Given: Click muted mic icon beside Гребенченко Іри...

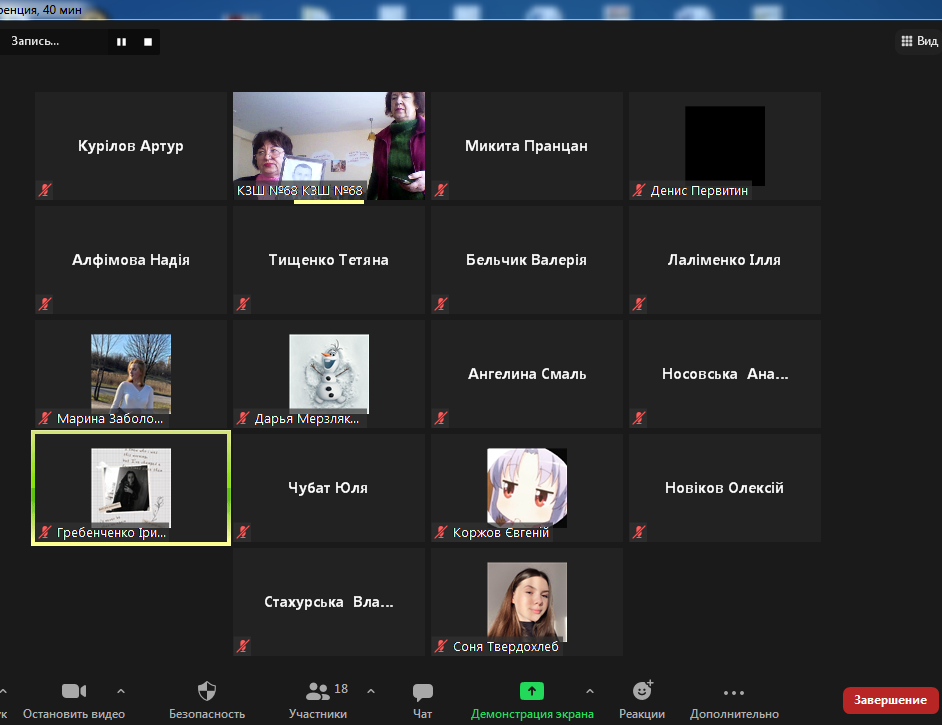Looking at the screenshot, I should pos(44,532).
